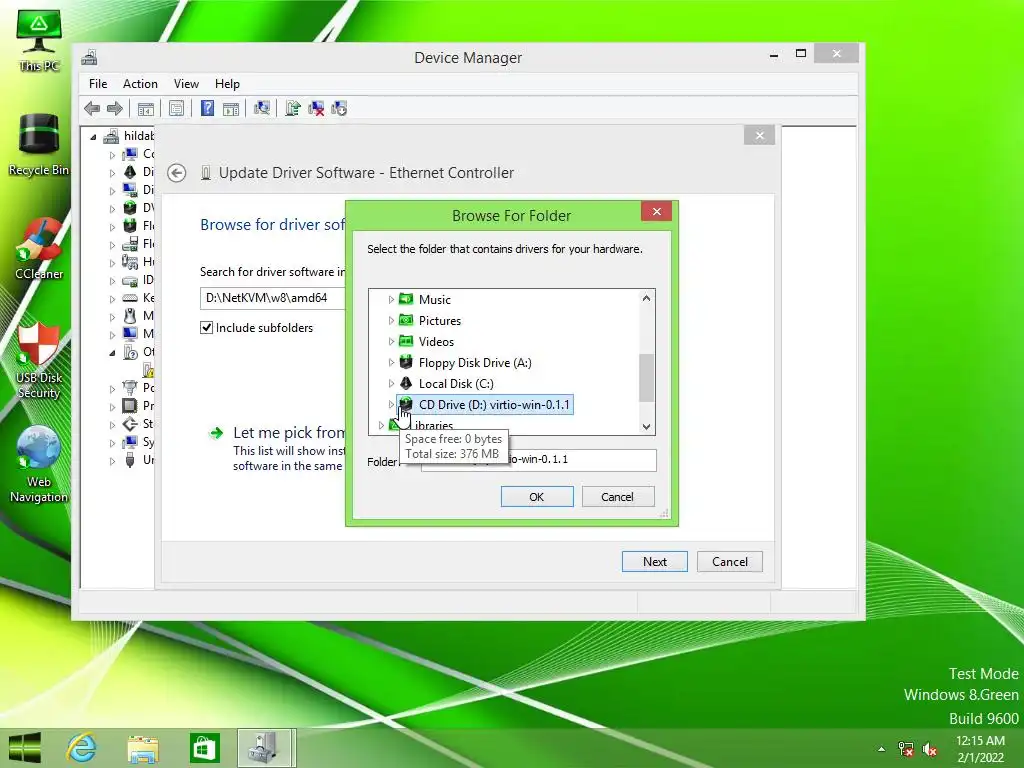The height and width of the screenshot is (768, 1024).
Task: Select Local Disk (C:) in folder tree
Action: 447,383
